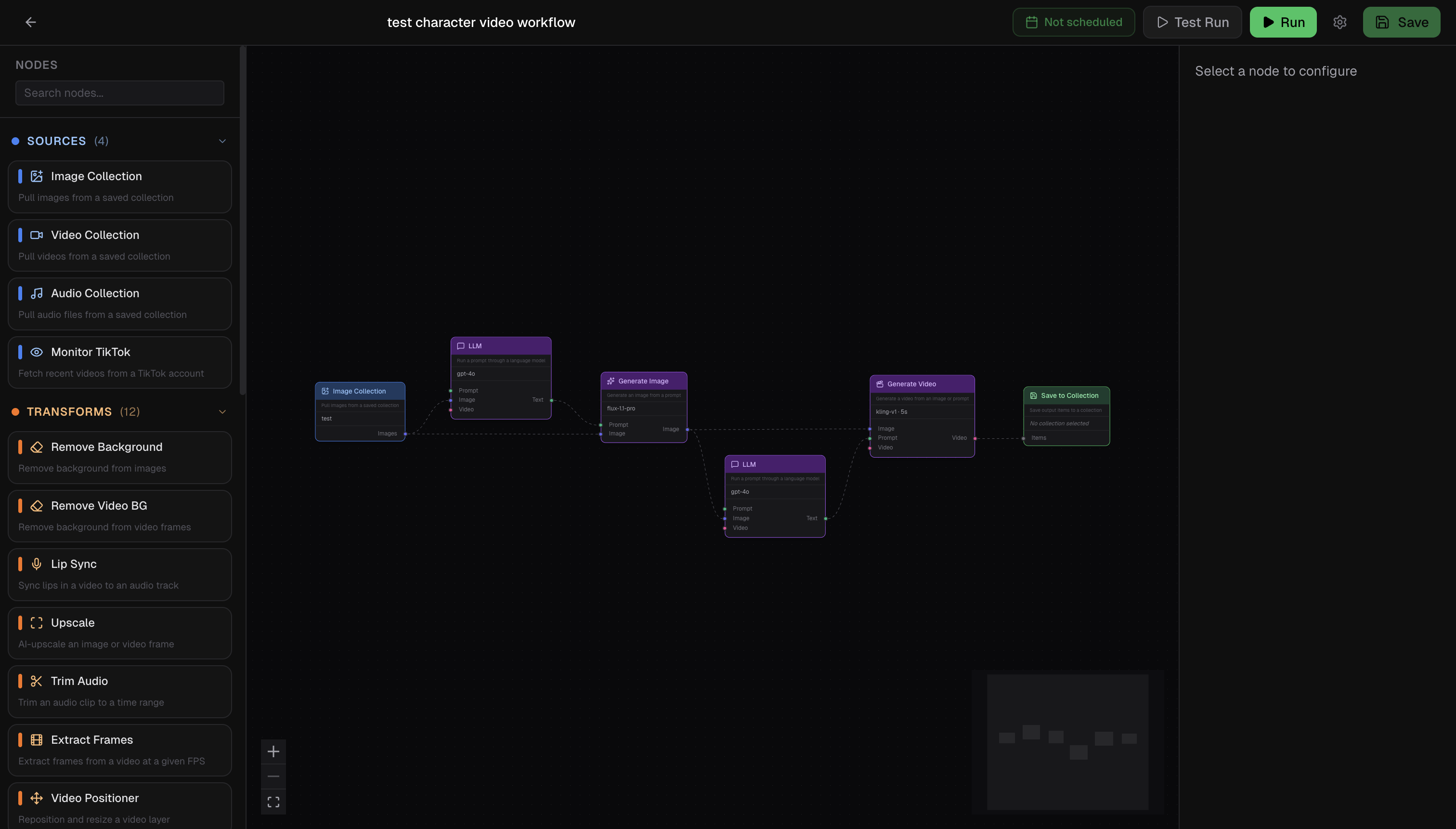Click the Monitor TikTok eye icon

tap(37, 352)
